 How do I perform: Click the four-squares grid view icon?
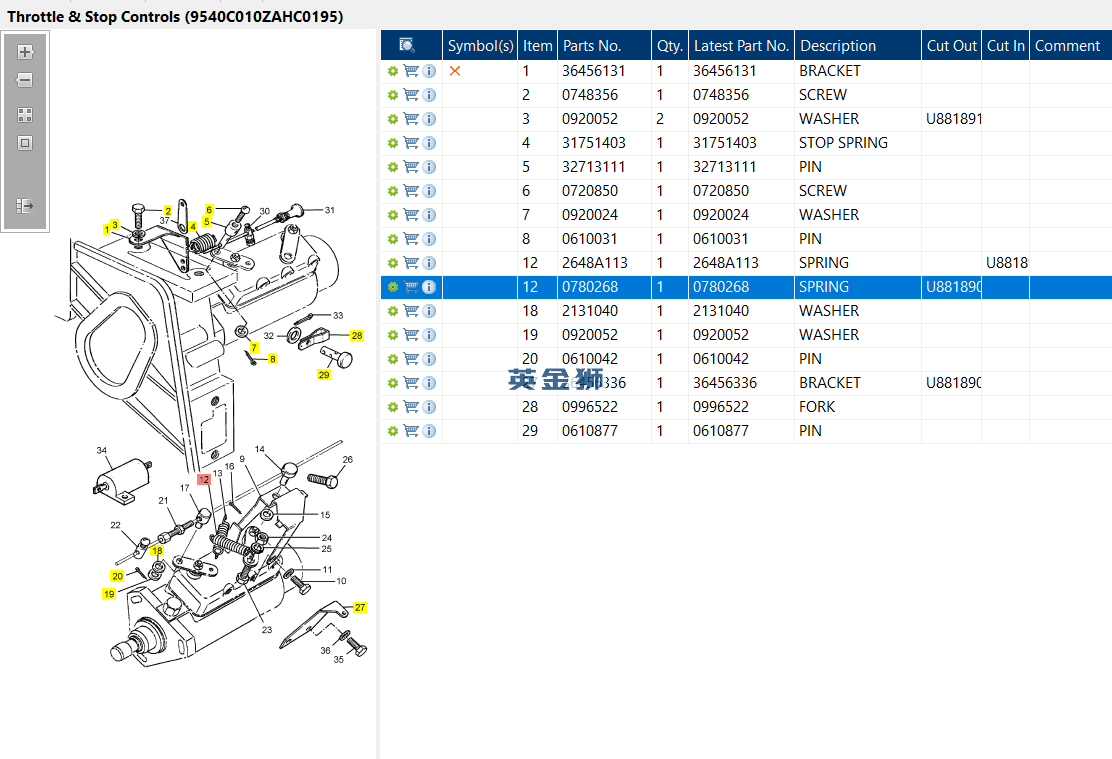coord(25,115)
